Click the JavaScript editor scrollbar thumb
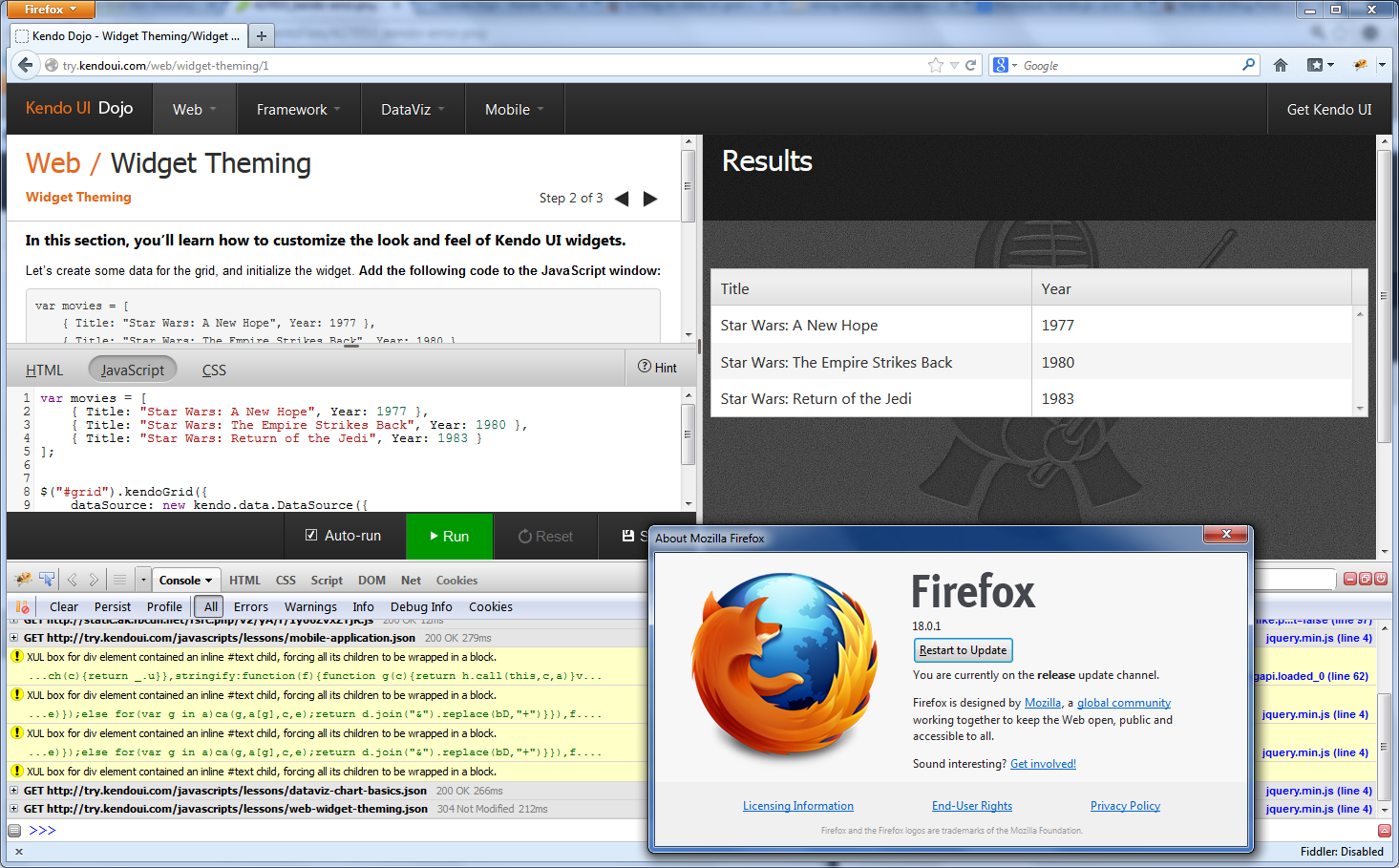 [x=687, y=434]
